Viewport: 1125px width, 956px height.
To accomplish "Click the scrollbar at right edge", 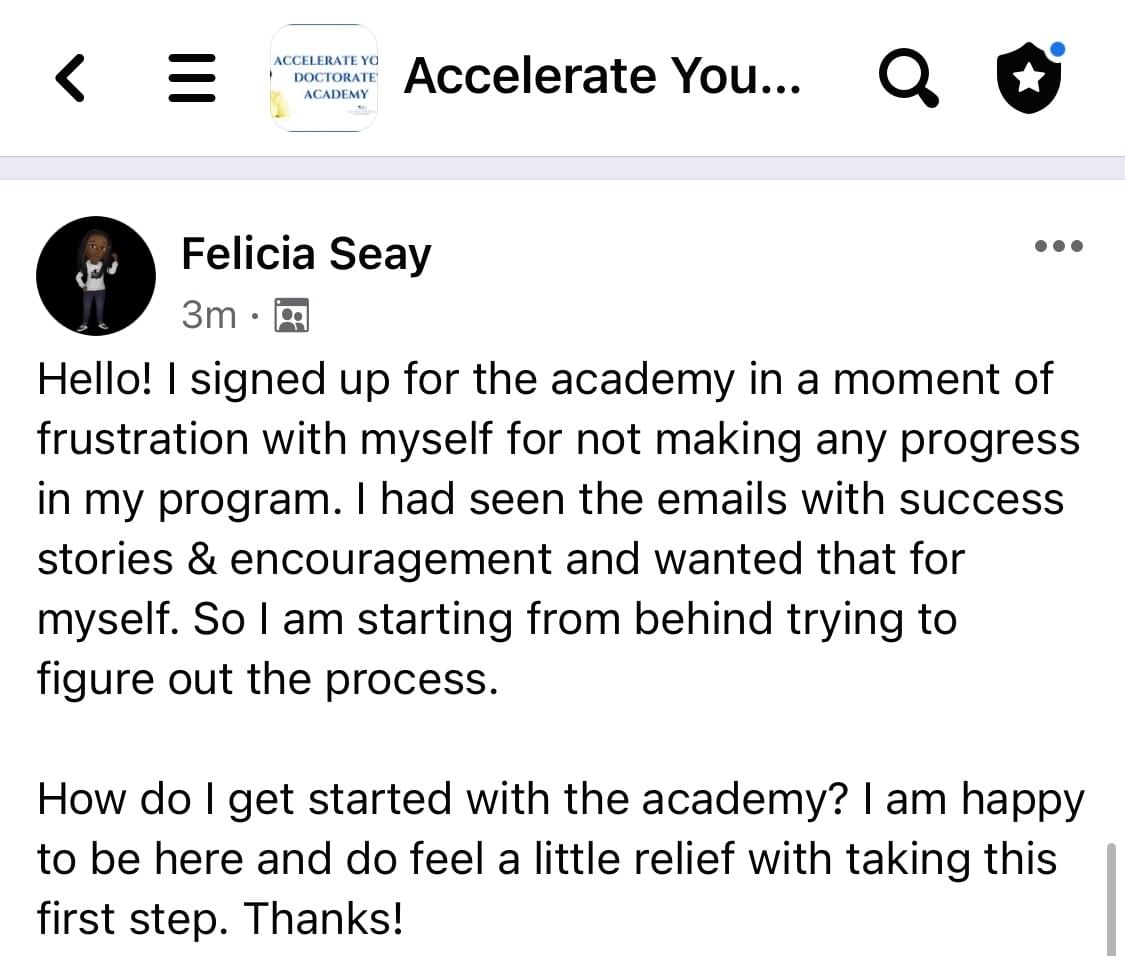I will (x=1111, y=898).
